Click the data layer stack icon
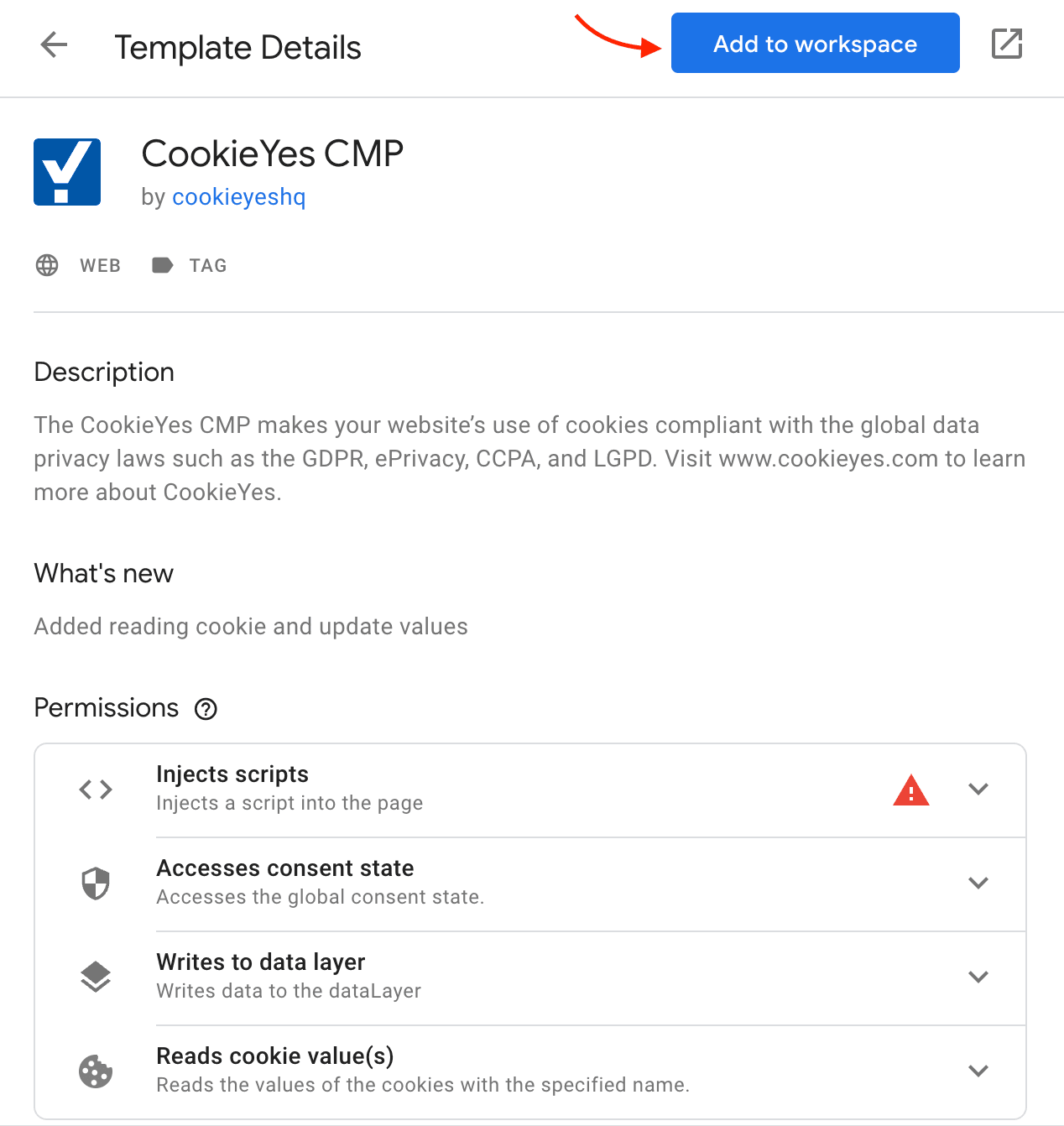Viewport: 1064px width, 1126px height. [96, 977]
